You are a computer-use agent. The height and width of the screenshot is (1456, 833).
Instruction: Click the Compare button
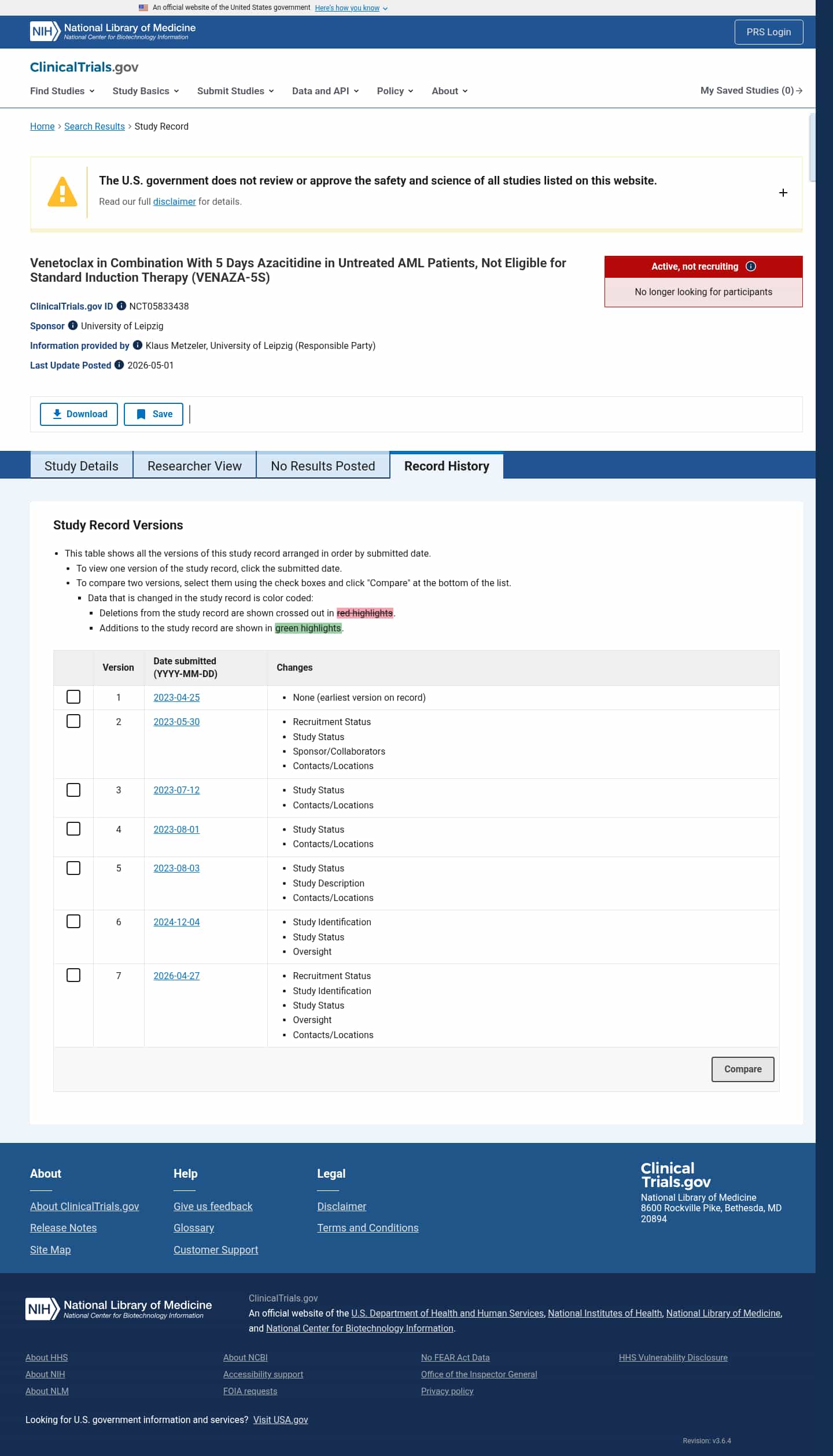tap(743, 1069)
